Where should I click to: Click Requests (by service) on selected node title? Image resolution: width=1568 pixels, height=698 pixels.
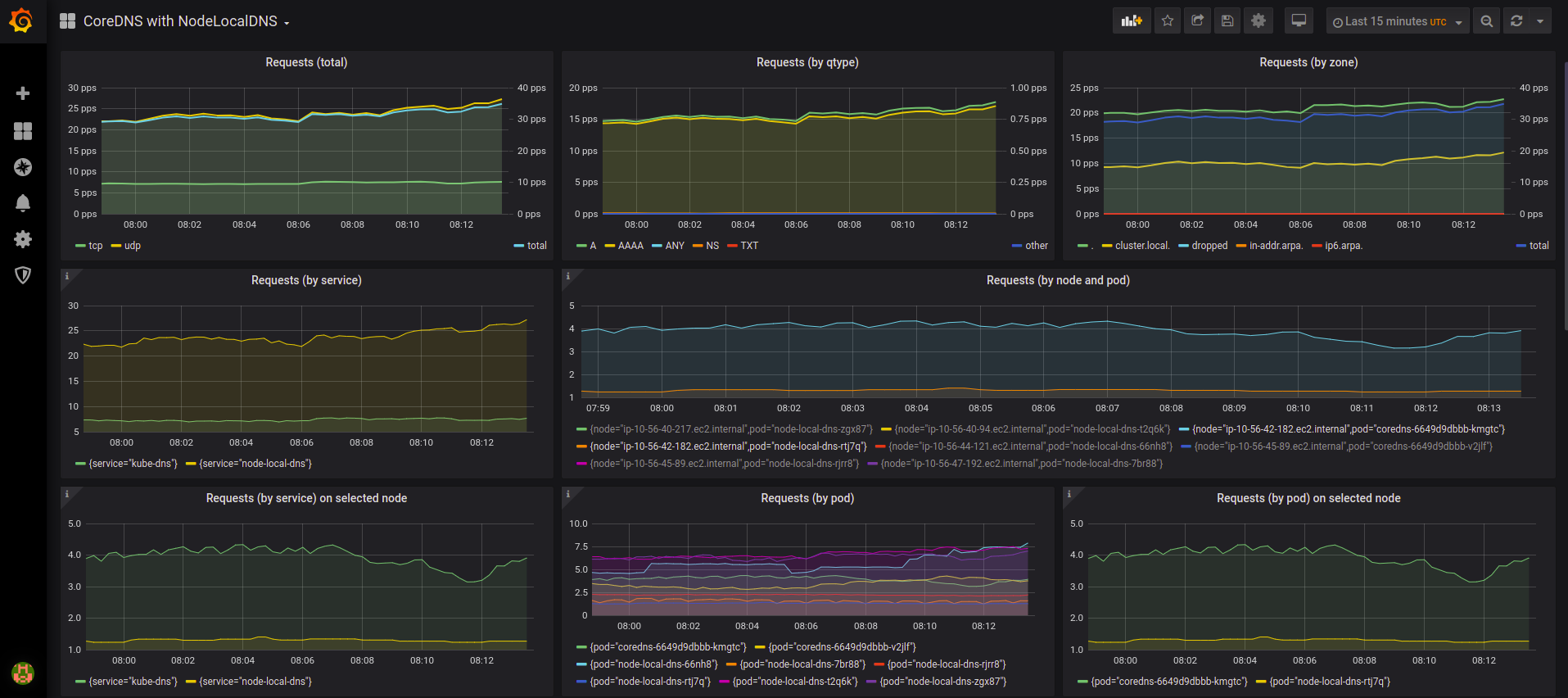(306, 498)
